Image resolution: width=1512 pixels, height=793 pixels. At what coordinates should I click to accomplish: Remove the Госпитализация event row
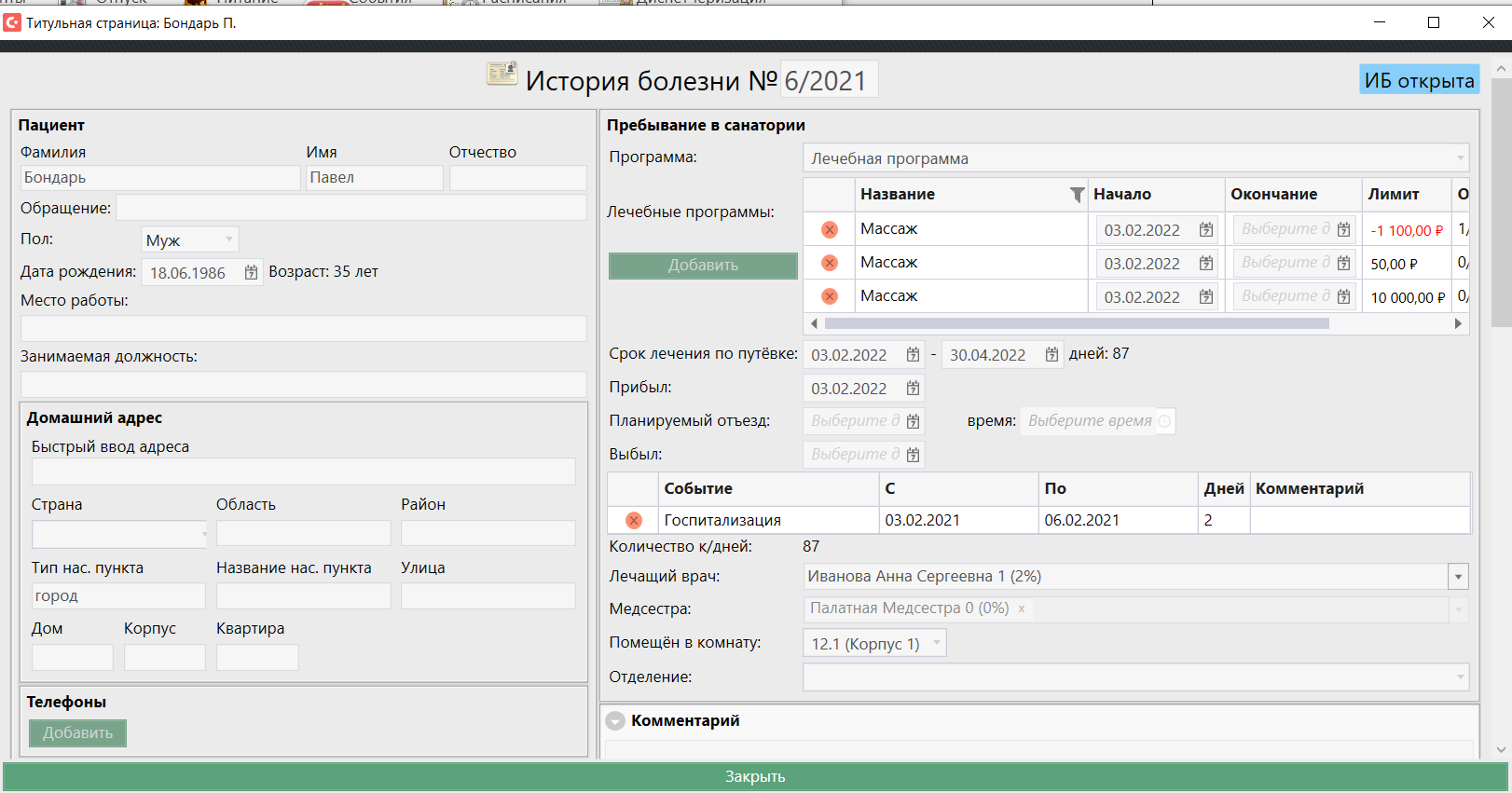(x=634, y=520)
